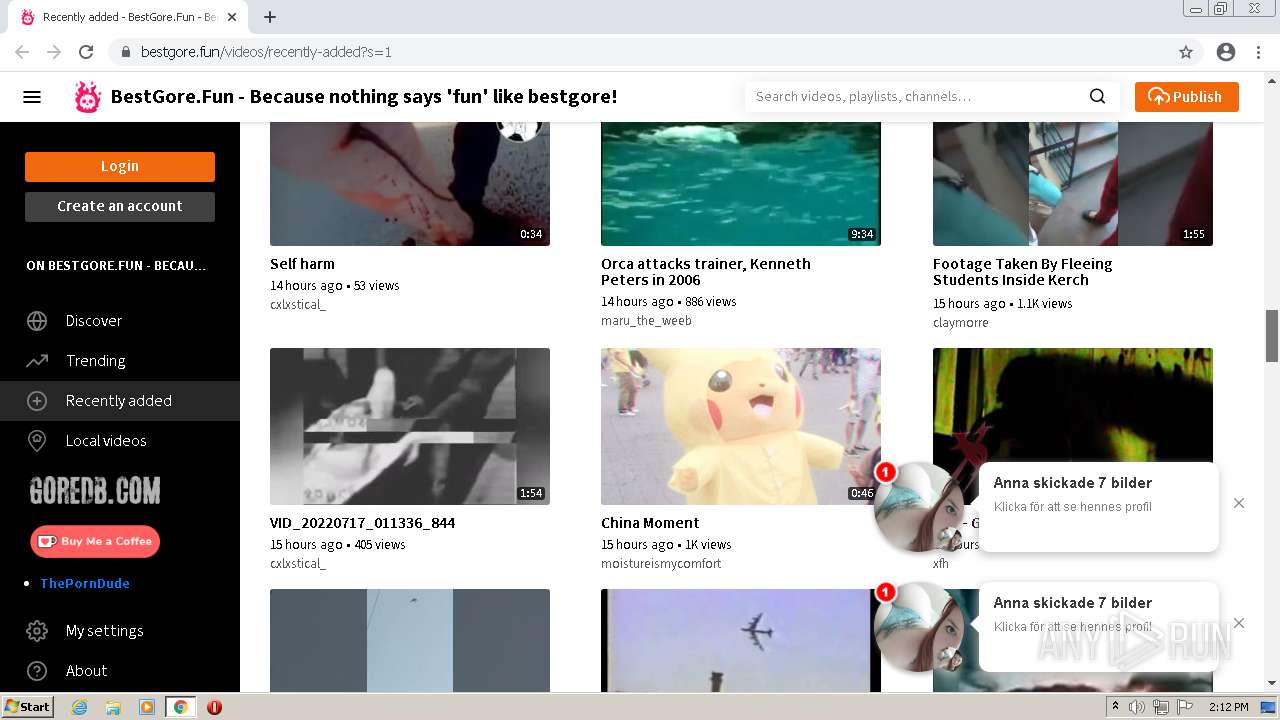Click the GOREDB.COM banner
Image resolution: width=1280 pixels, height=720 pixels.
pyautogui.click(x=95, y=491)
